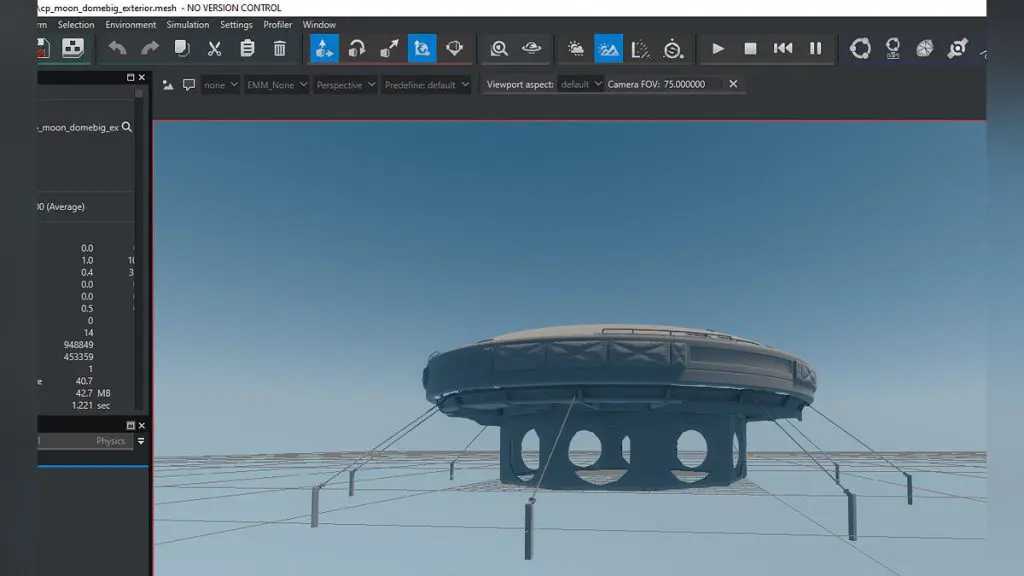Click the Cut scissors icon

click(x=214, y=48)
